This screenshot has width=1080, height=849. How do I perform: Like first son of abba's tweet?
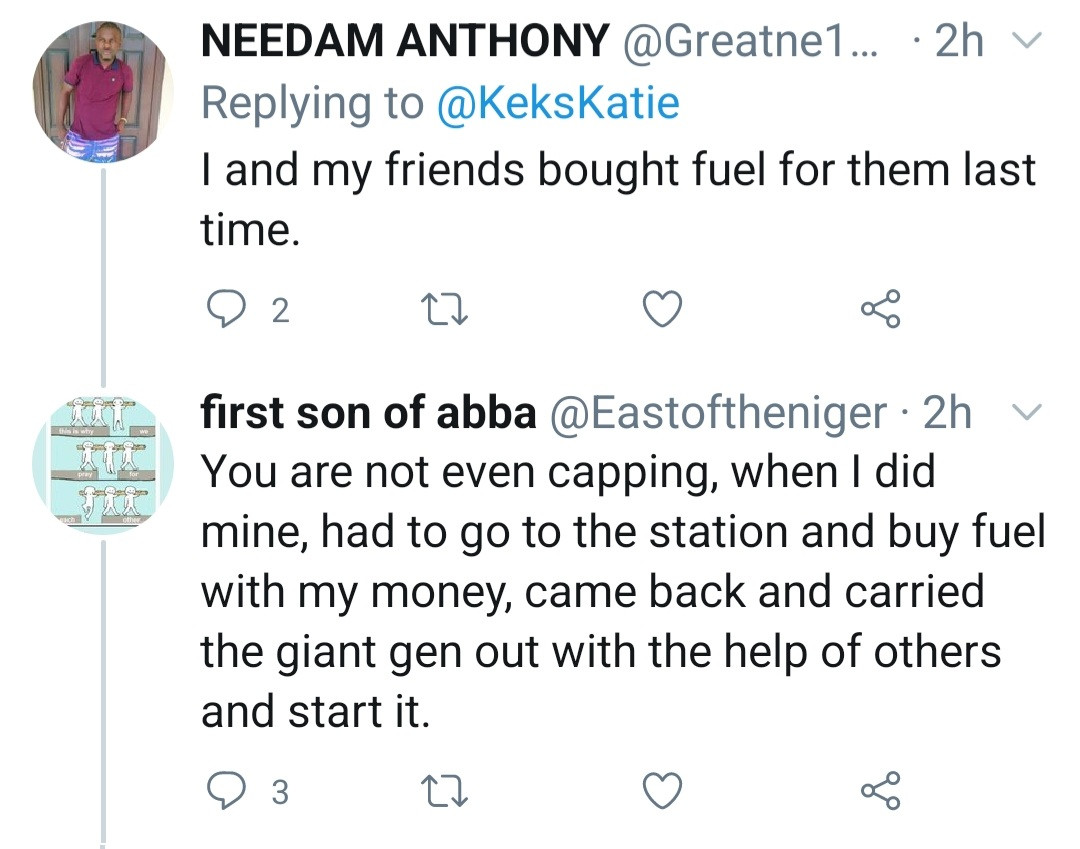pos(661,791)
